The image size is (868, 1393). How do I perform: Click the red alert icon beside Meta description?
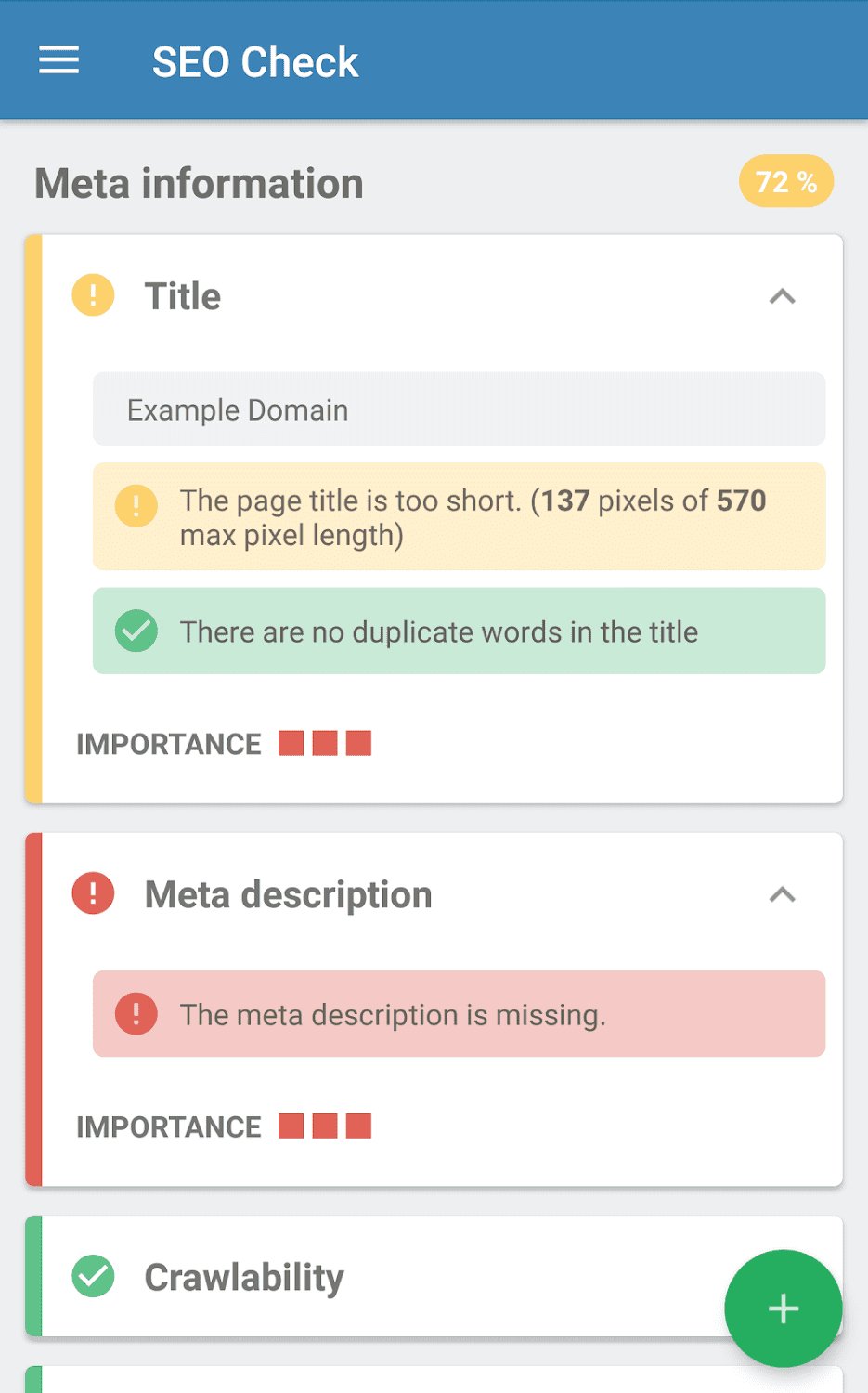pyautogui.click(x=93, y=894)
